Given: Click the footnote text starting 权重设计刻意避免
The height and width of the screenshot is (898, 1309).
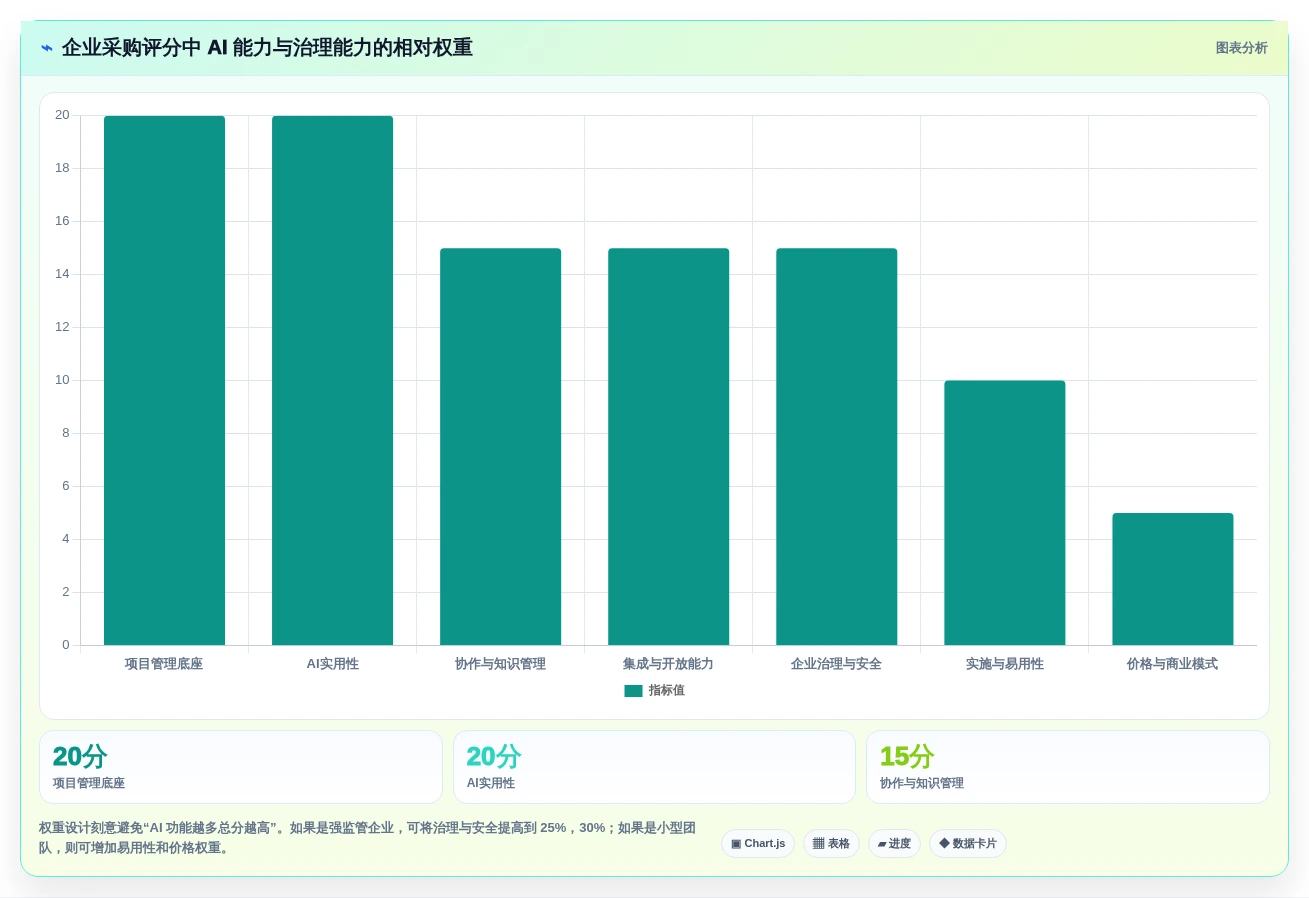Looking at the screenshot, I should 367,838.
